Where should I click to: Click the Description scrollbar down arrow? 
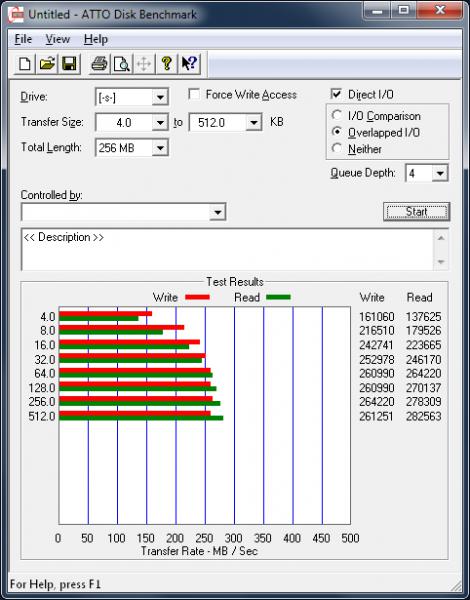tap(441, 262)
